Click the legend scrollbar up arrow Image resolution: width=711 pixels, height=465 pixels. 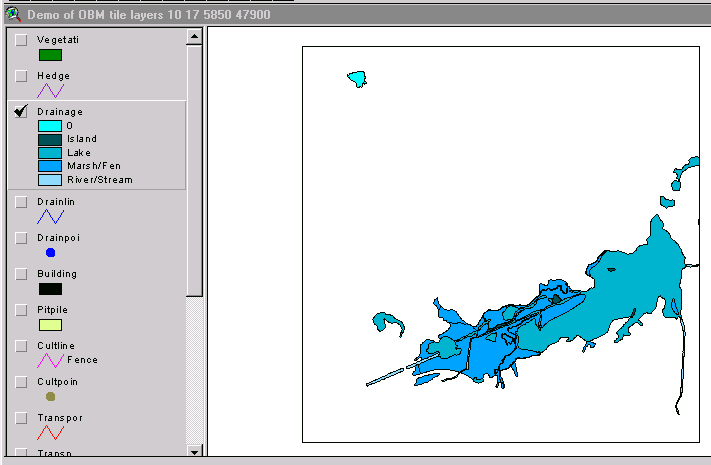pyautogui.click(x=194, y=36)
